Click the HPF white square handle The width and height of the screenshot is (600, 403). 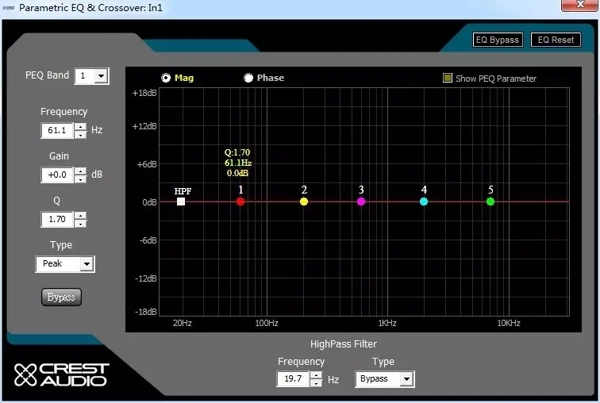pyautogui.click(x=181, y=201)
